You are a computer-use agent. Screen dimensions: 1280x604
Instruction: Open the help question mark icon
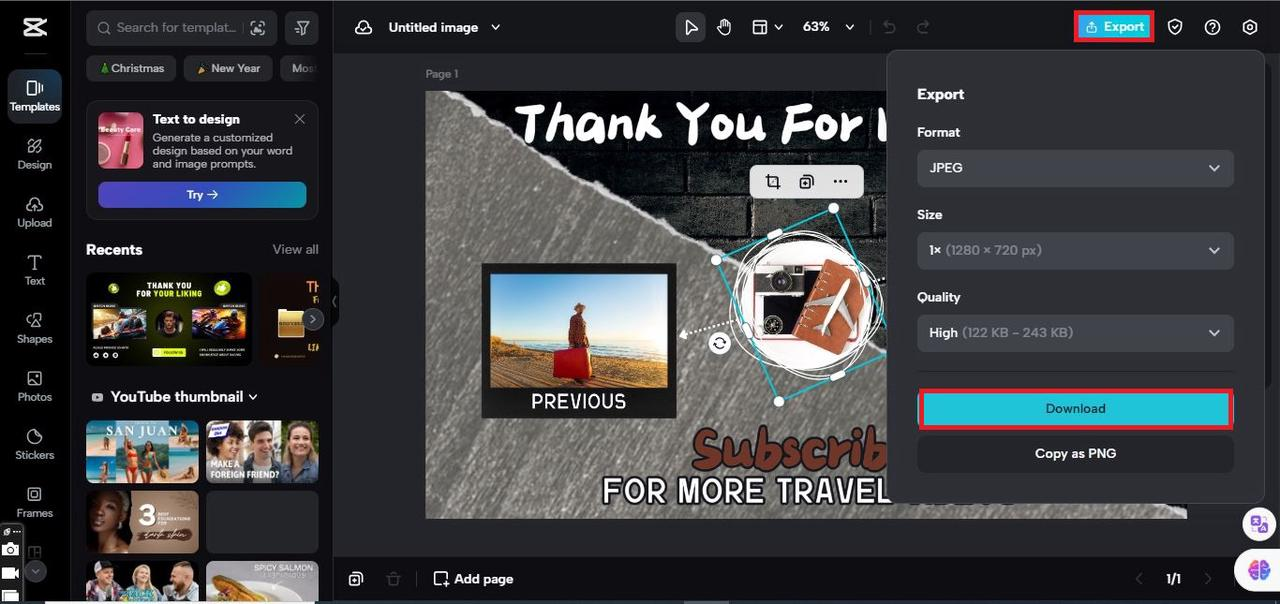coord(1212,27)
